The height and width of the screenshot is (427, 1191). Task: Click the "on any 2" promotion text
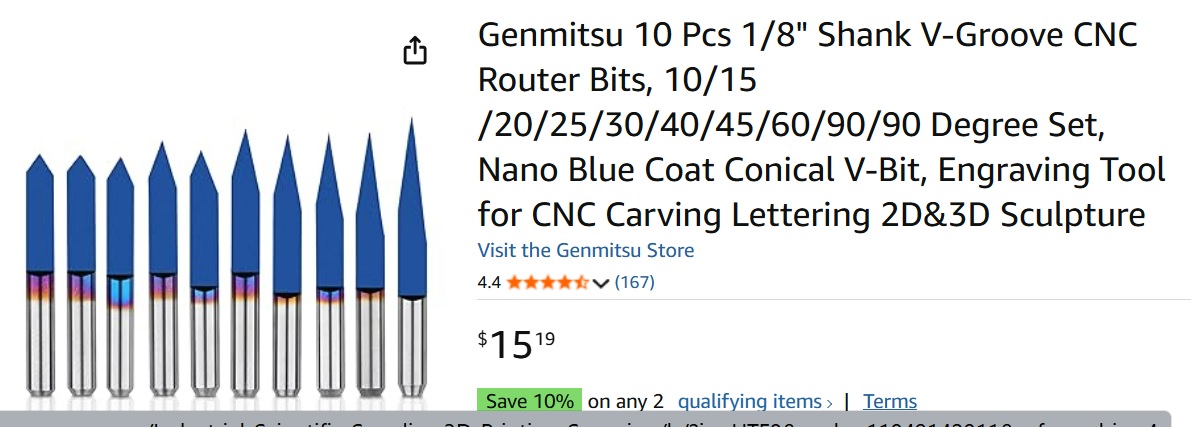625,401
